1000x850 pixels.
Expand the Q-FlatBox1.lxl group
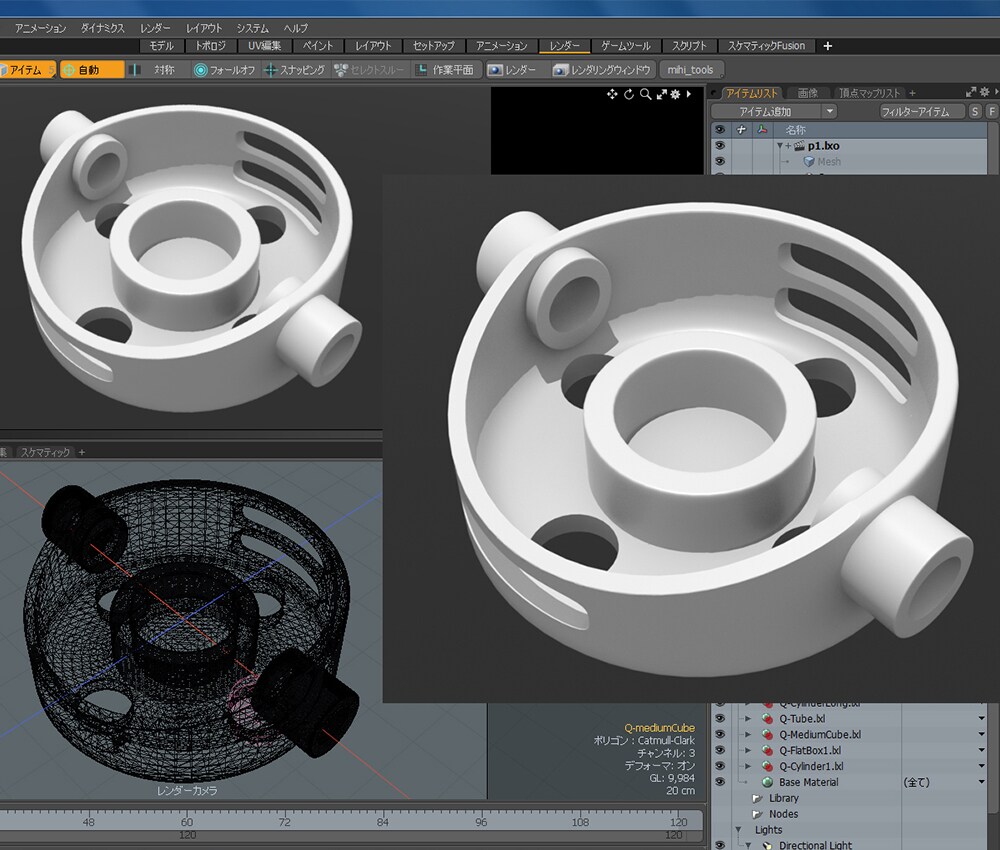coord(749,751)
